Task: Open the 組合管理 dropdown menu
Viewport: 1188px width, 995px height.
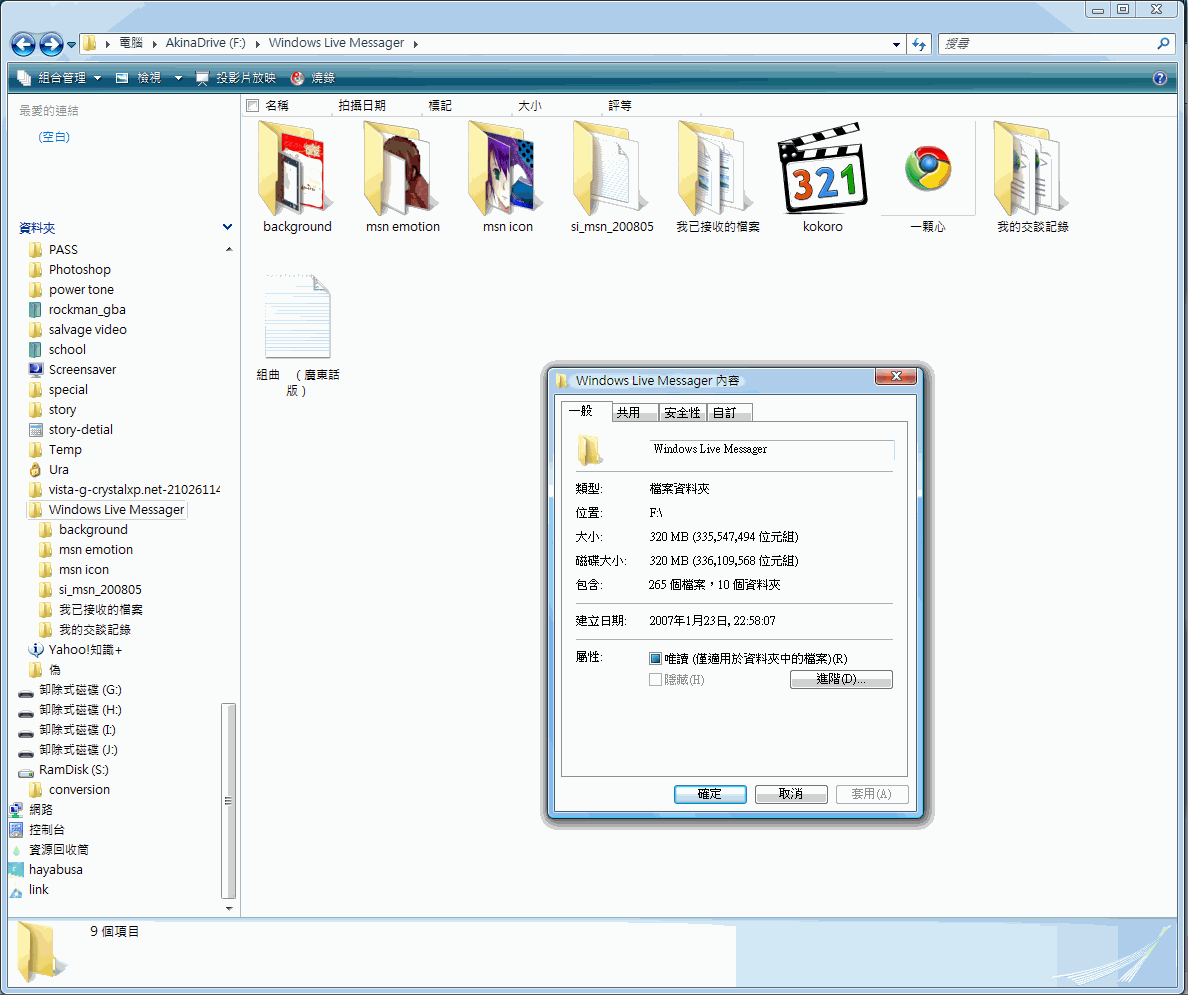Action: (x=59, y=78)
